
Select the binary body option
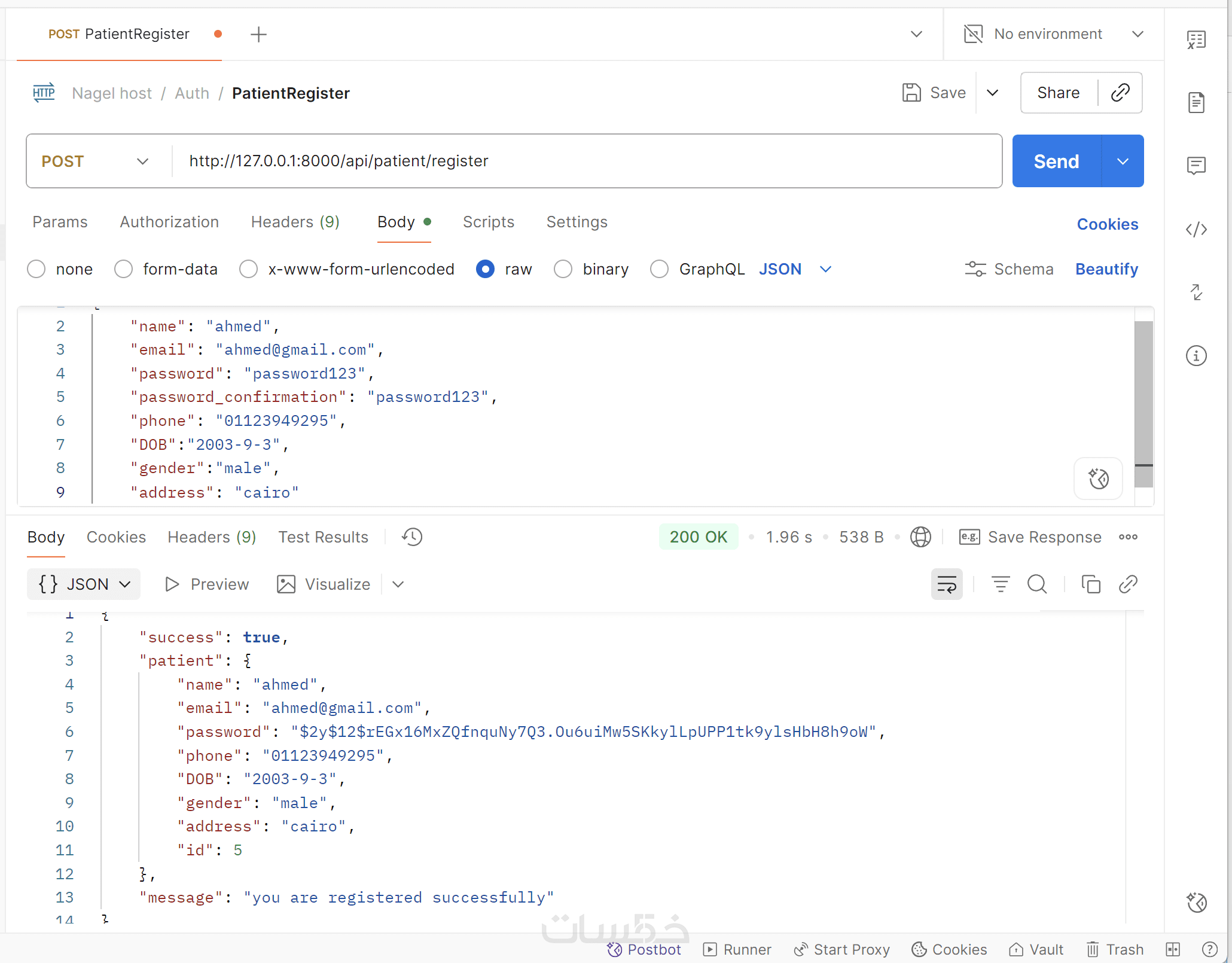(563, 269)
